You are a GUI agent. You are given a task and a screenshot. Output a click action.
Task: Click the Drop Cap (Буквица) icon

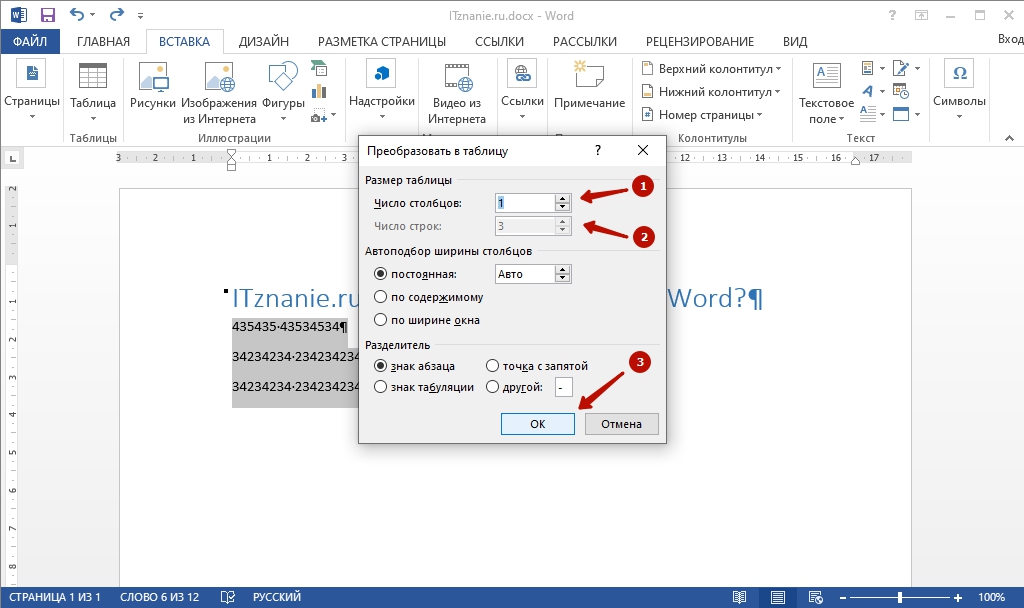point(867,114)
